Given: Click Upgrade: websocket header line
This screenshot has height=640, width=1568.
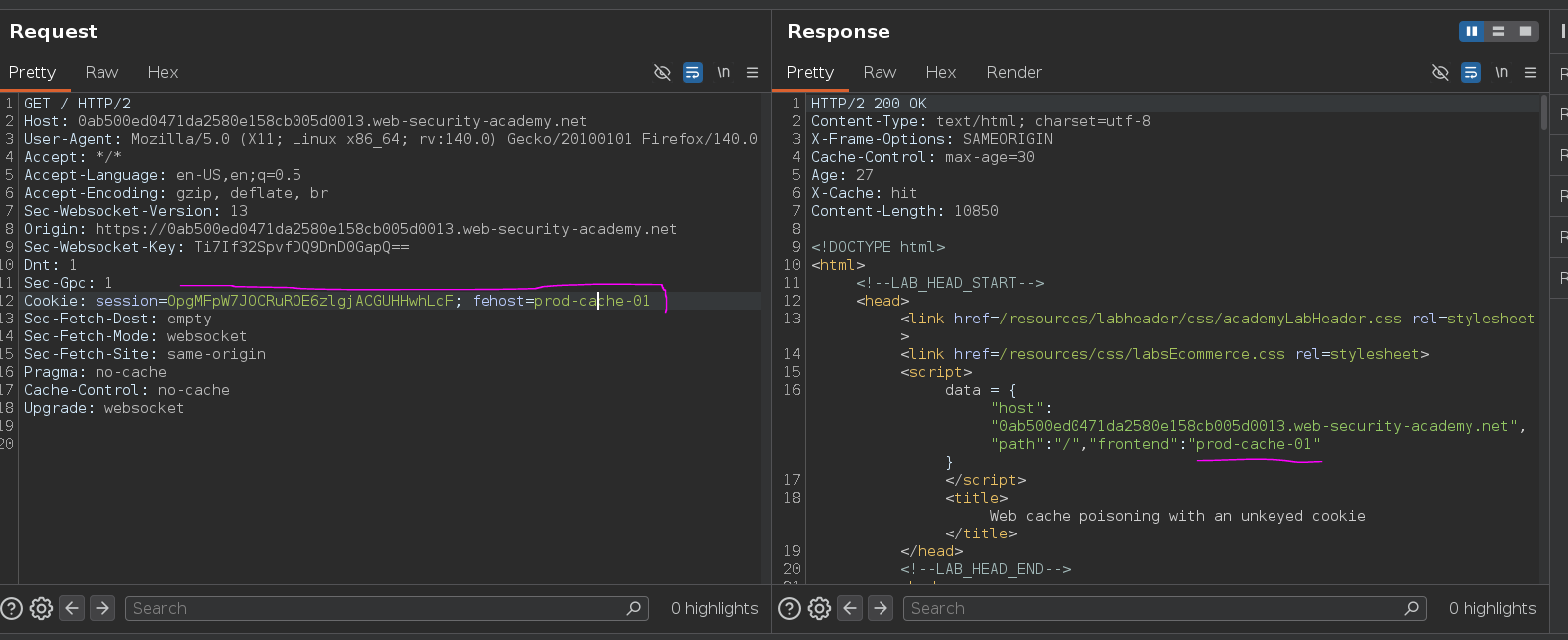Looking at the screenshot, I should point(103,408).
